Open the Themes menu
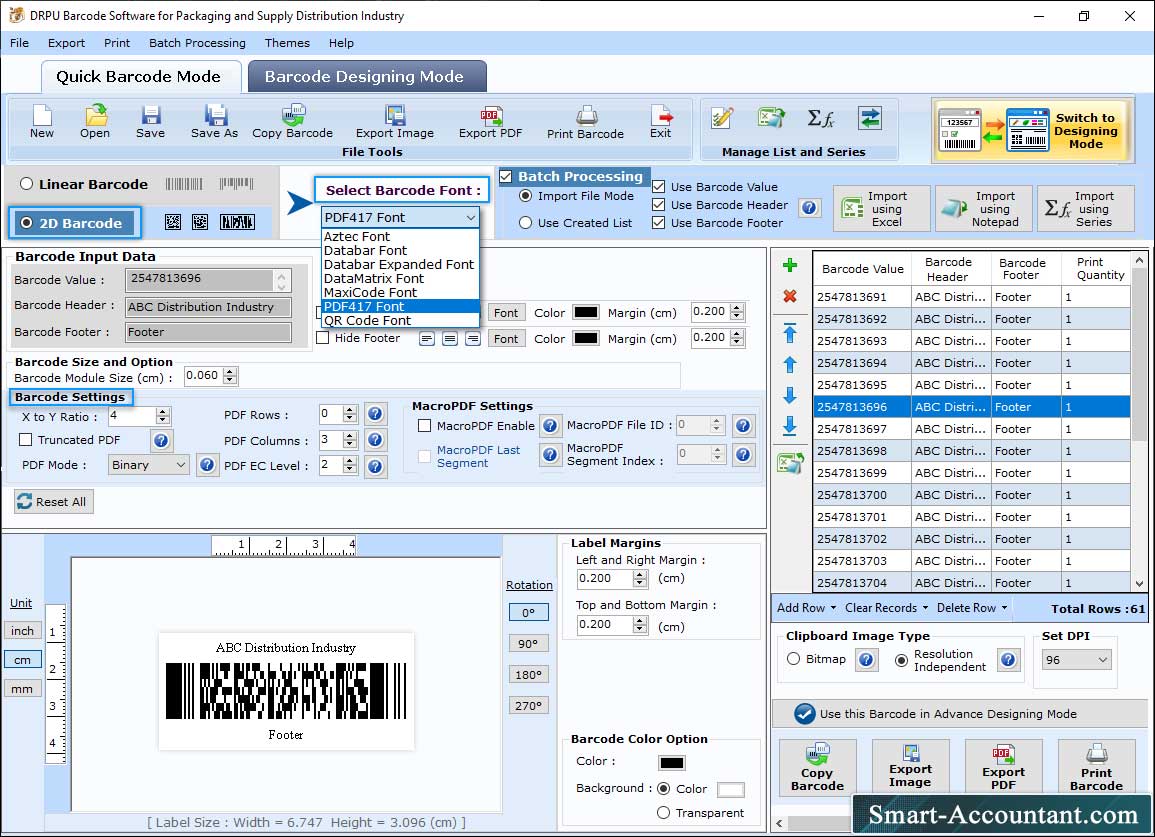Image resolution: width=1155 pixels, height=837 pixels. coord(287,43)
